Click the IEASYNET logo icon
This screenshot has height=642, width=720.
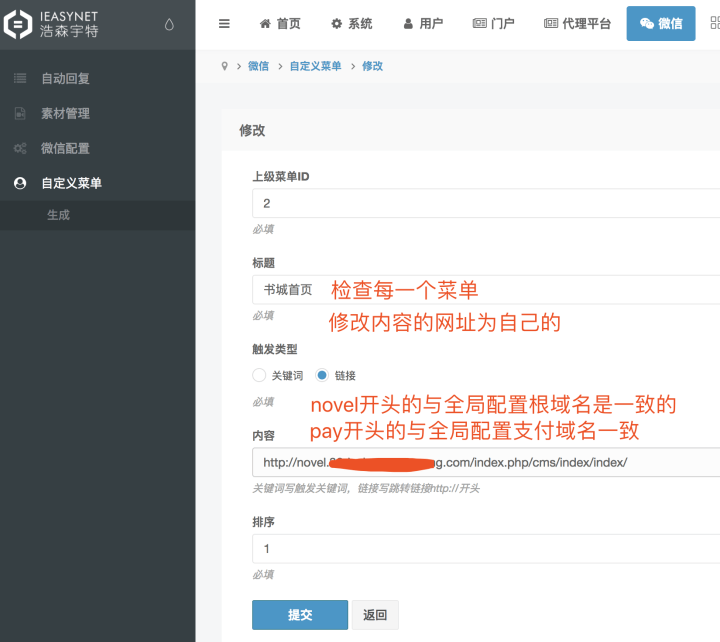coord(18,24)
